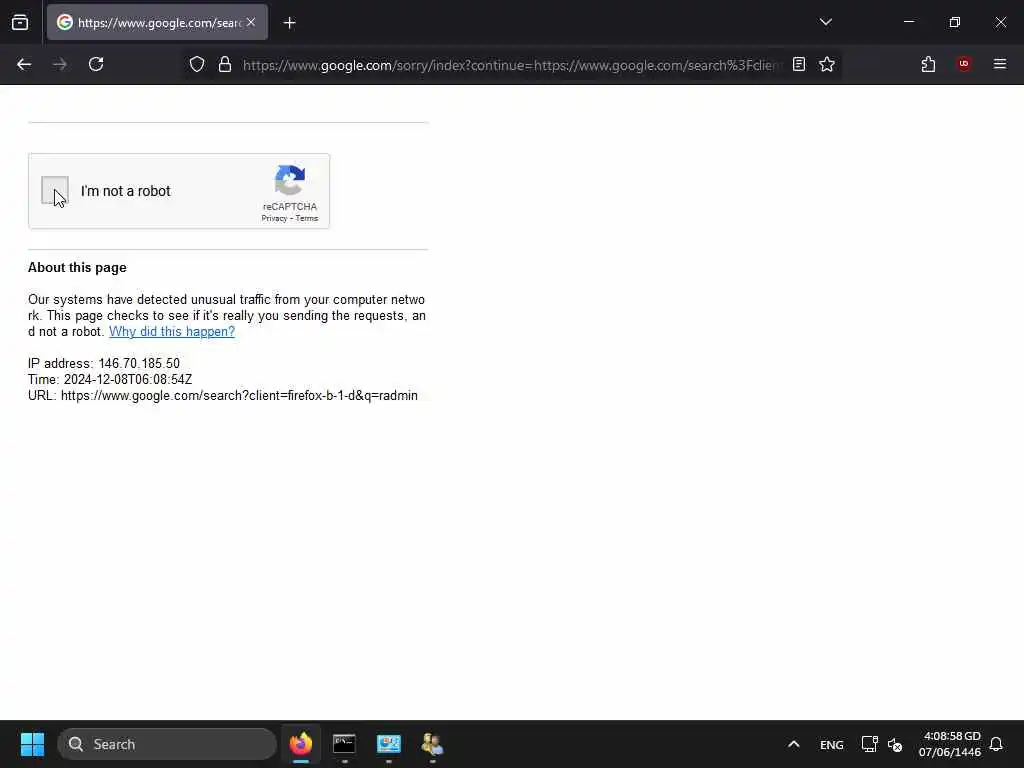Viewport: 1024px width, 768px height.
Task: Minimize the Firefox window
Action: point(908,22)
